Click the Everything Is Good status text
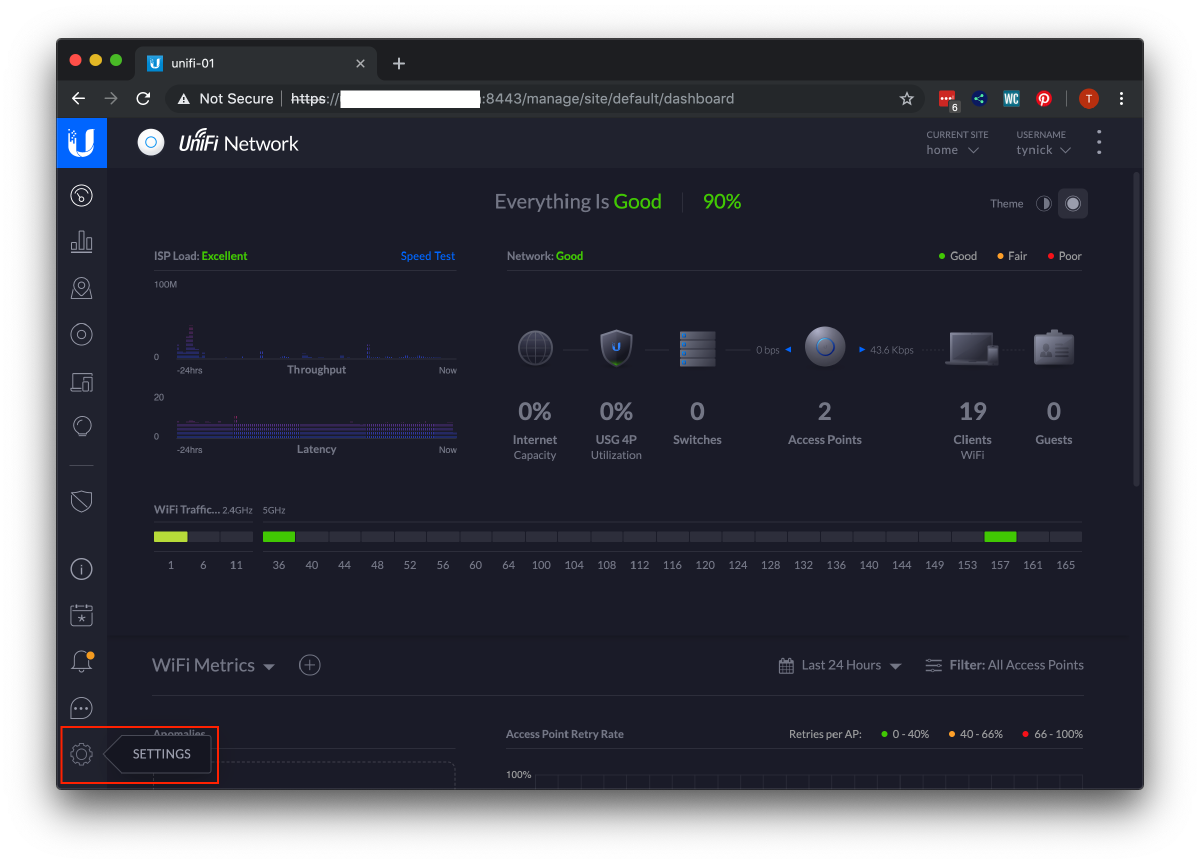 click(x=578, y=202)
